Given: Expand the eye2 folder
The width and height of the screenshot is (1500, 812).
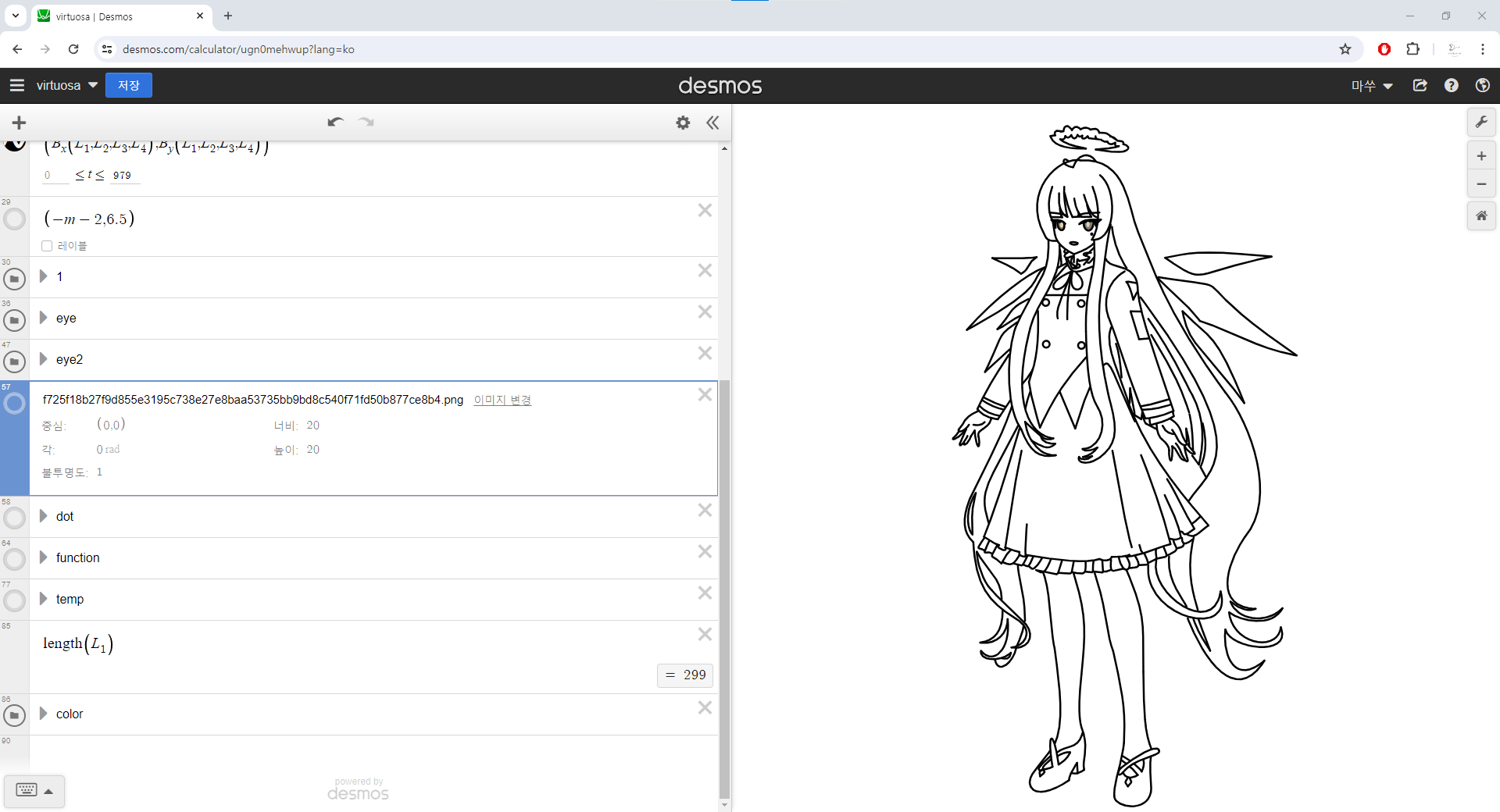Looking at the screenshot, I should pos(44,359).
